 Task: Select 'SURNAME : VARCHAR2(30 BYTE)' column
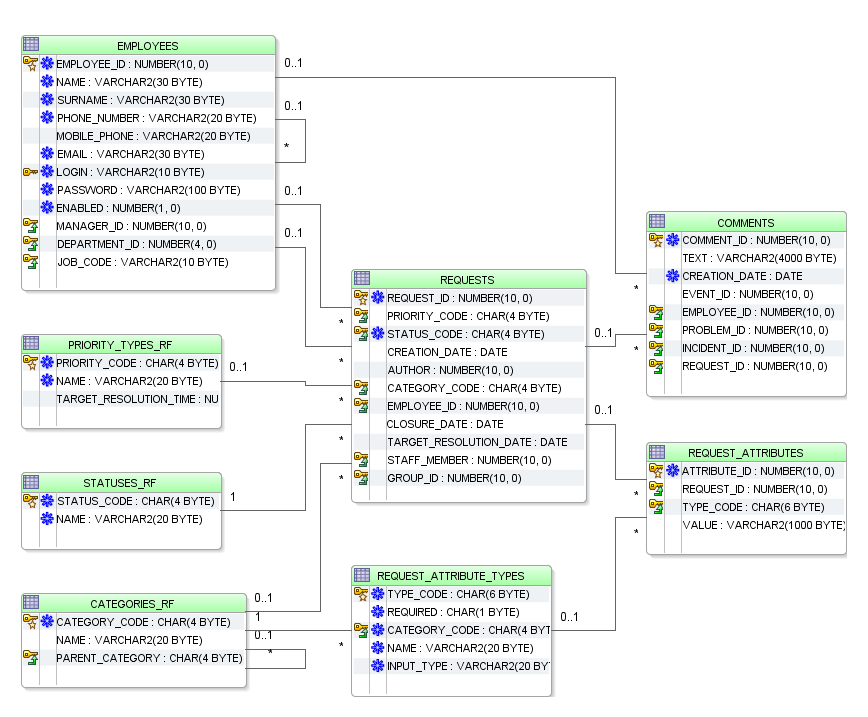[x=141, y=100]
